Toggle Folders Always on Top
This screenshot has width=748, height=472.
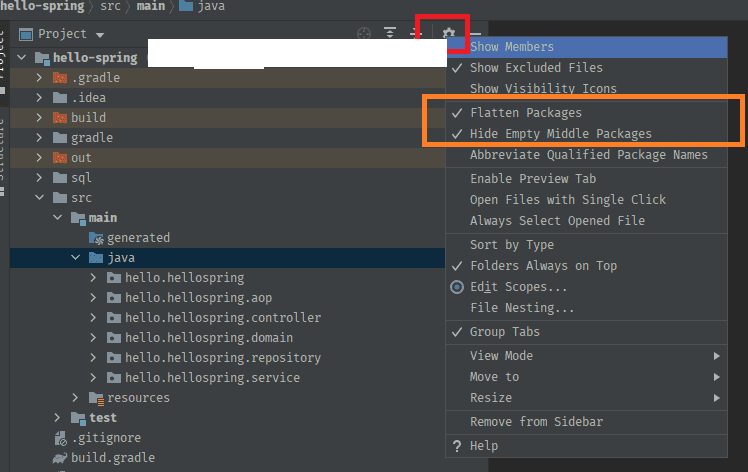tap(587, 265)
